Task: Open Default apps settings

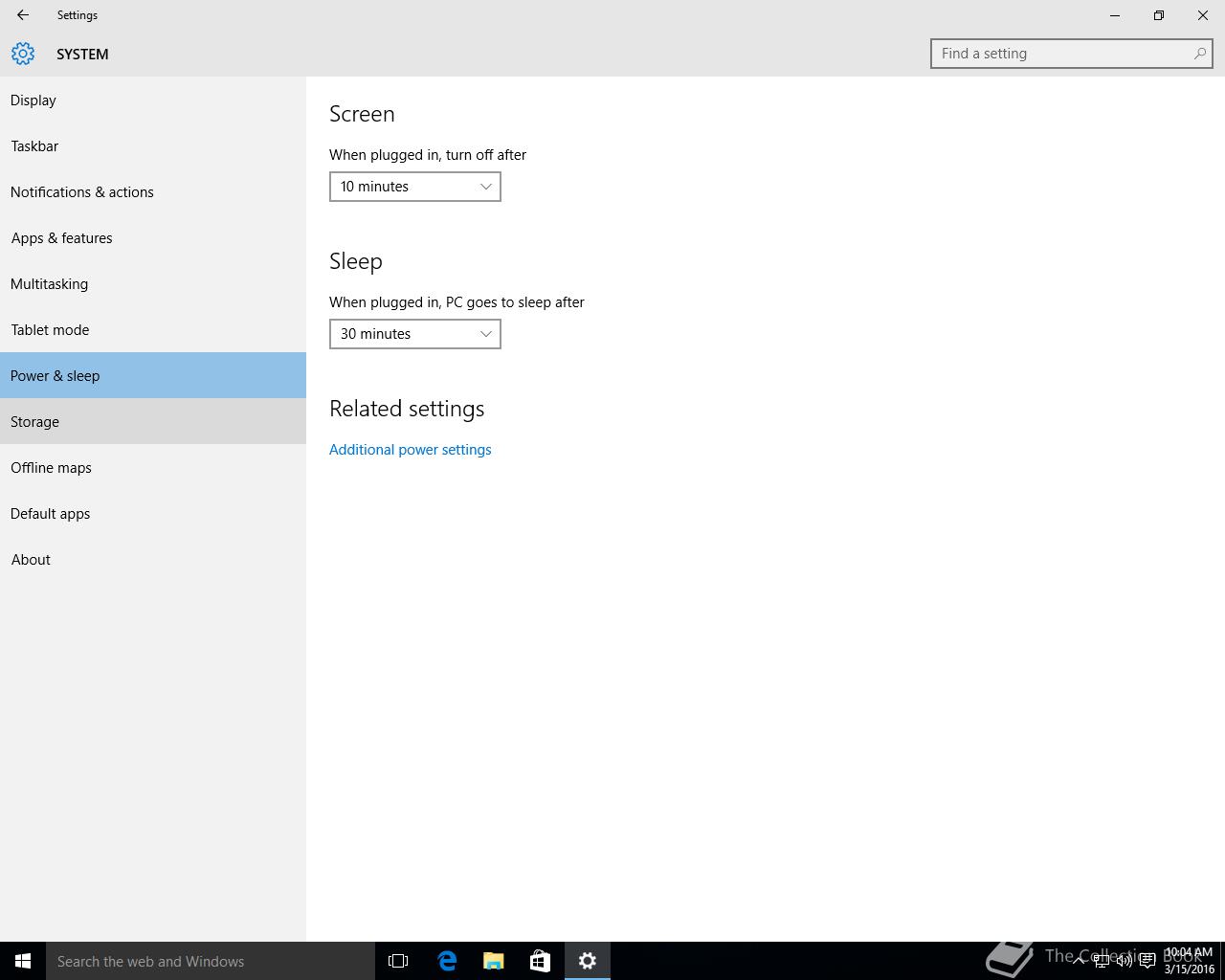Action: point(153,513)
